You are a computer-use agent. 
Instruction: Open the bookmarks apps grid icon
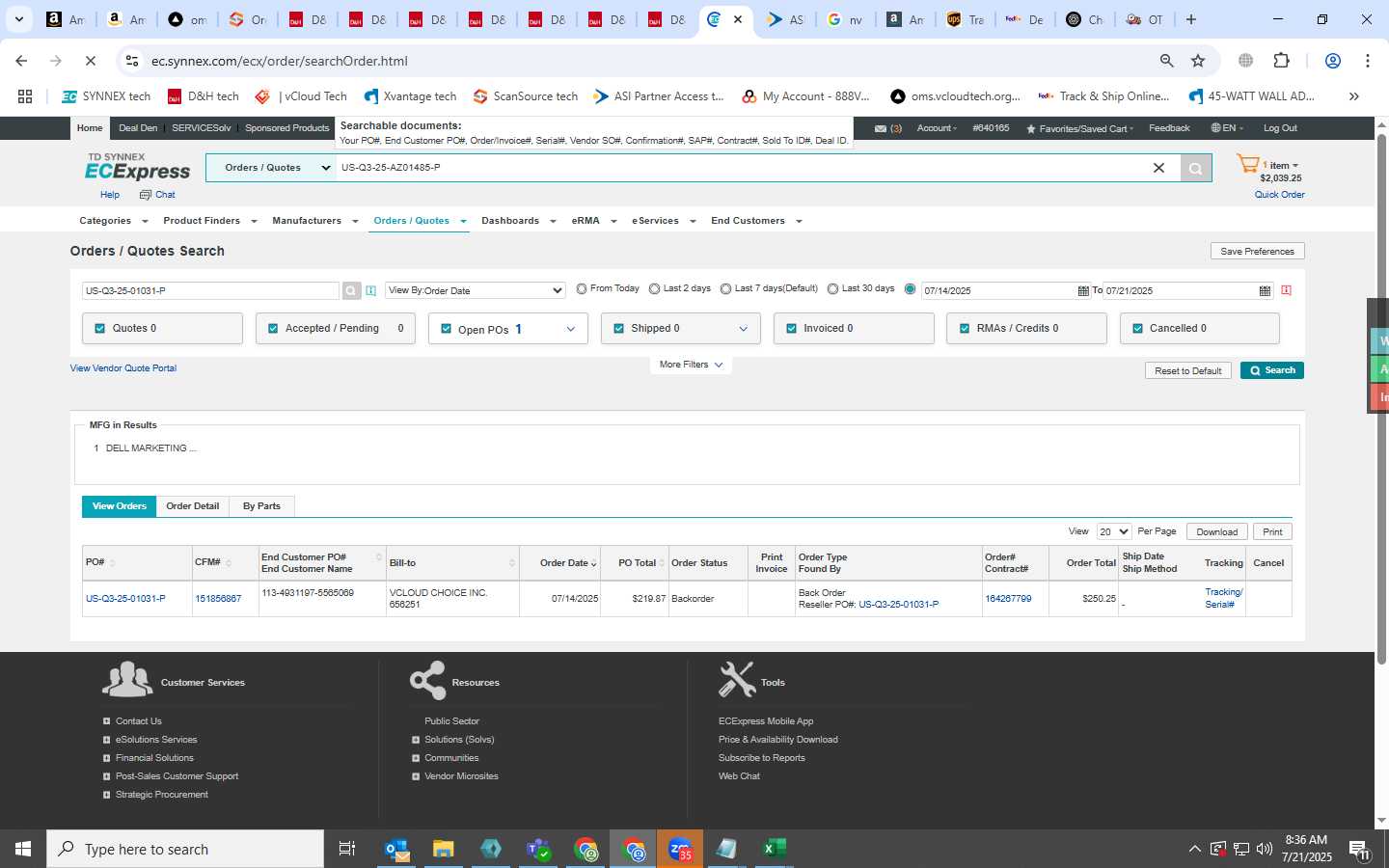(25, 96)
